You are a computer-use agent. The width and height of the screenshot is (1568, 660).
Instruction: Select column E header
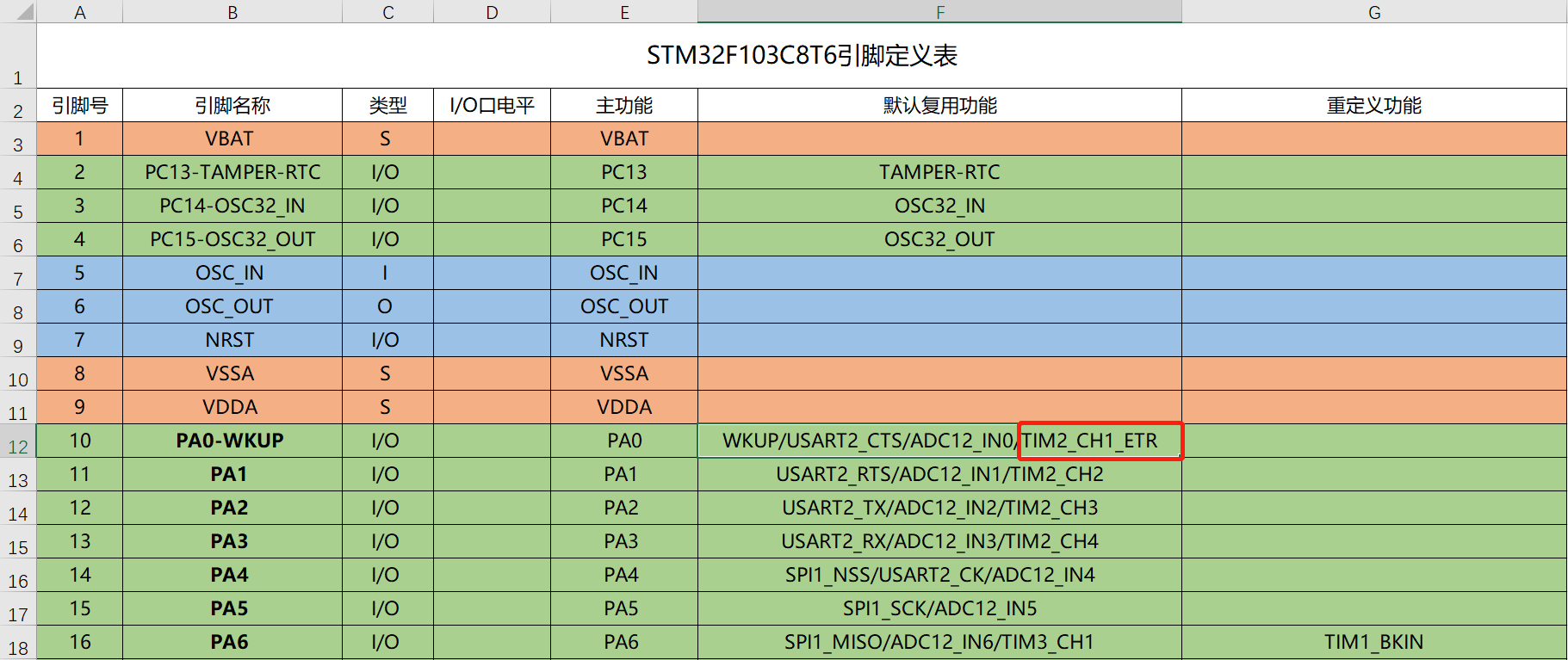[624, 12]
